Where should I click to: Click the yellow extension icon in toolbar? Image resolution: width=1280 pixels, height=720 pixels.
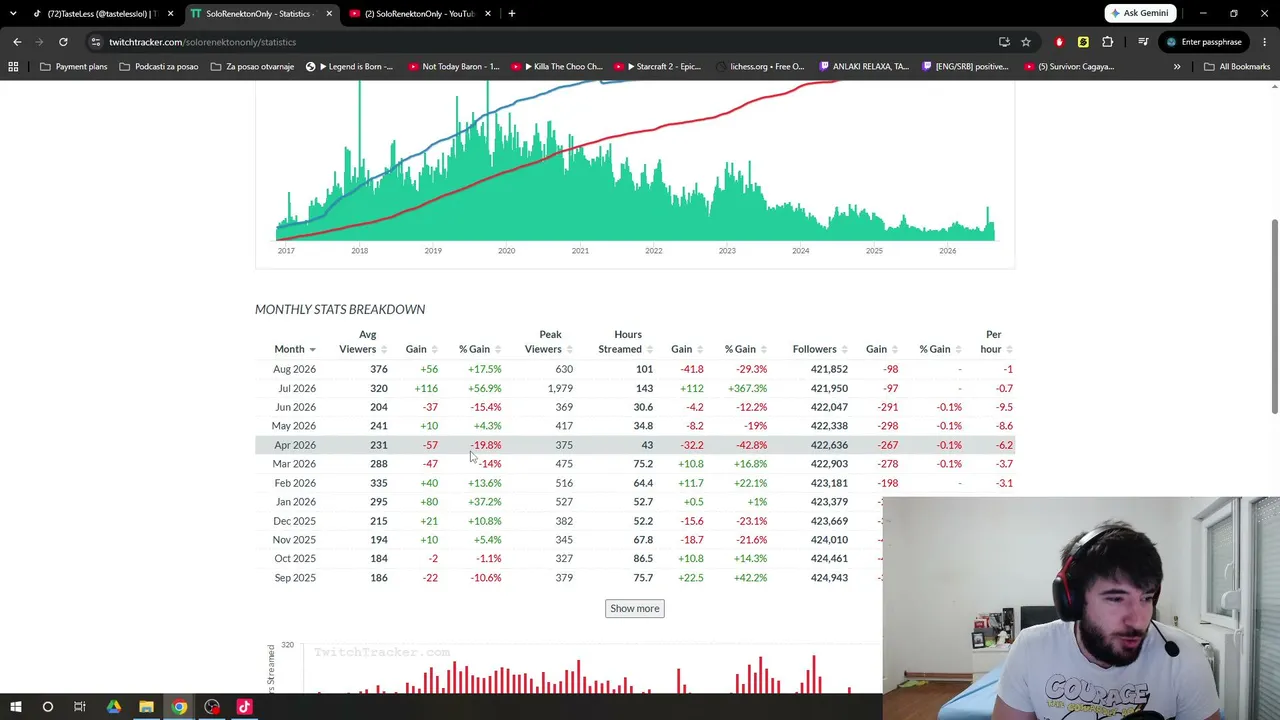click(x=1083, y=42)
